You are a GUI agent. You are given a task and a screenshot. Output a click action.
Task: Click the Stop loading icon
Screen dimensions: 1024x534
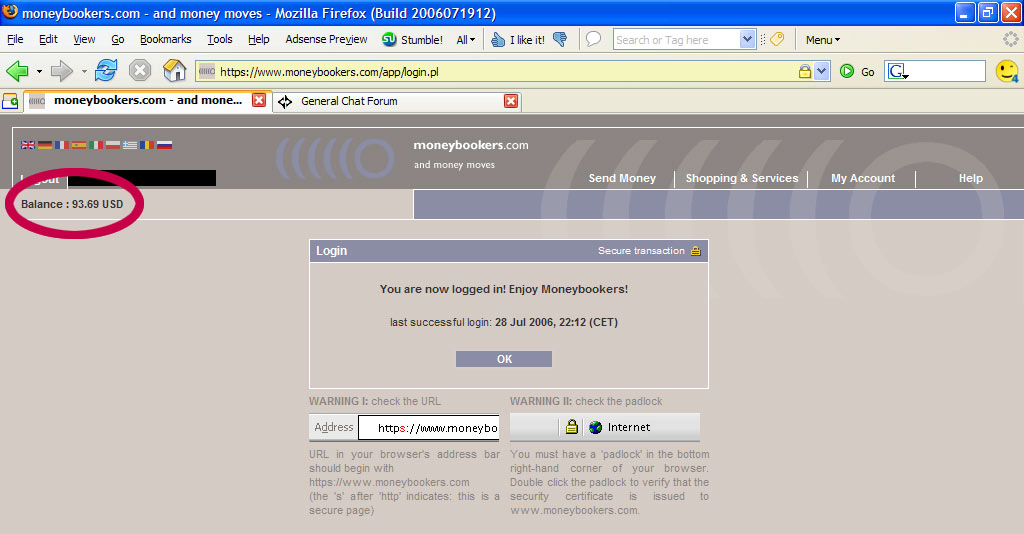click(140, 70)
